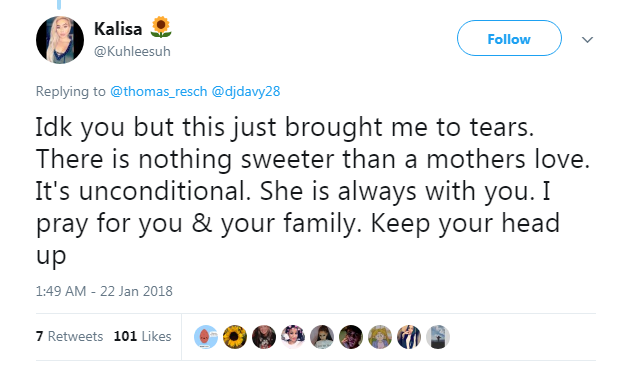
Task: Open the liker avatar with the long-haired person in dark clothes
Action: [264, 337]
